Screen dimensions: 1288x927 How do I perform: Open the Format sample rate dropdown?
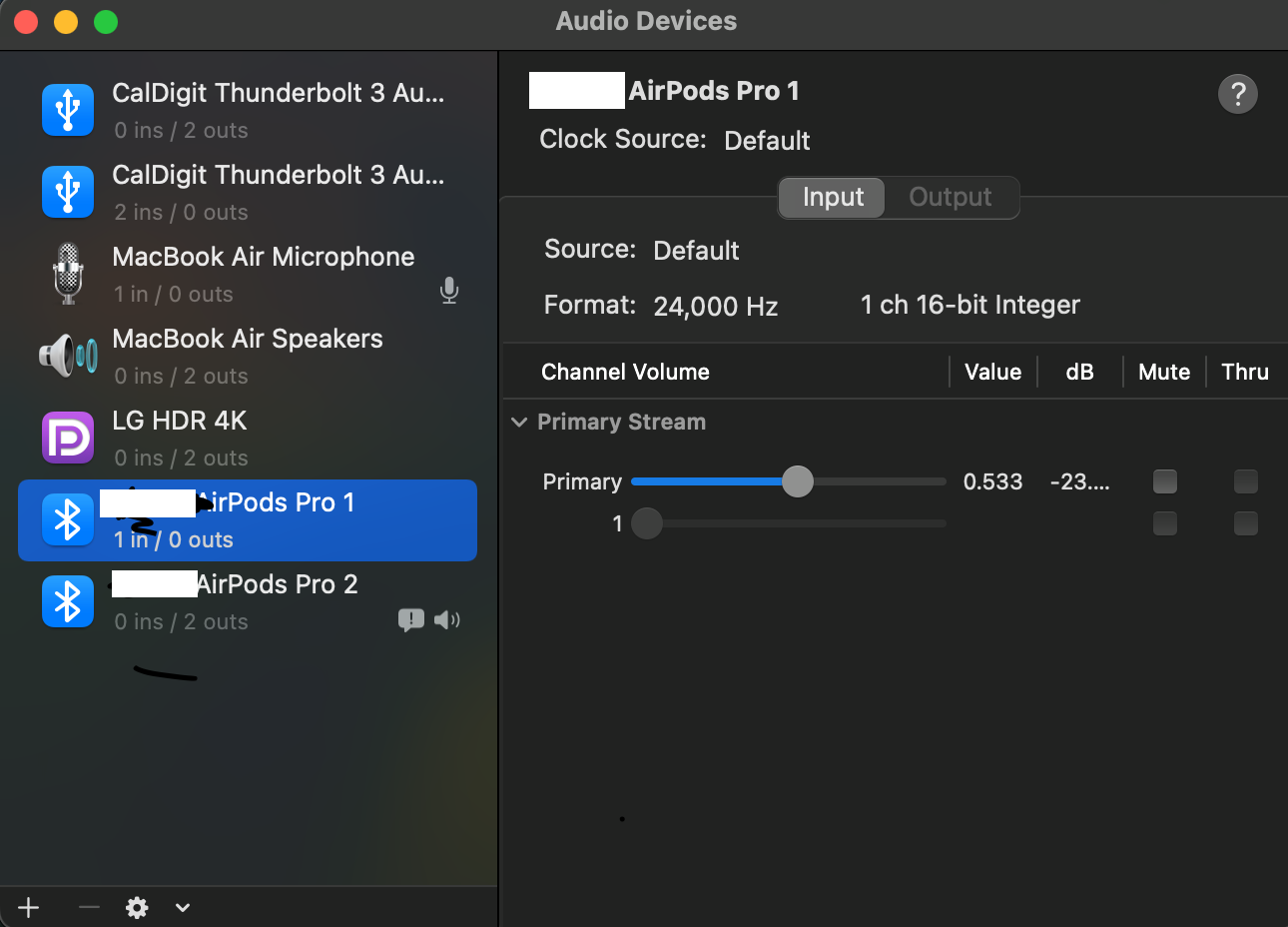[x=715, y=306]
